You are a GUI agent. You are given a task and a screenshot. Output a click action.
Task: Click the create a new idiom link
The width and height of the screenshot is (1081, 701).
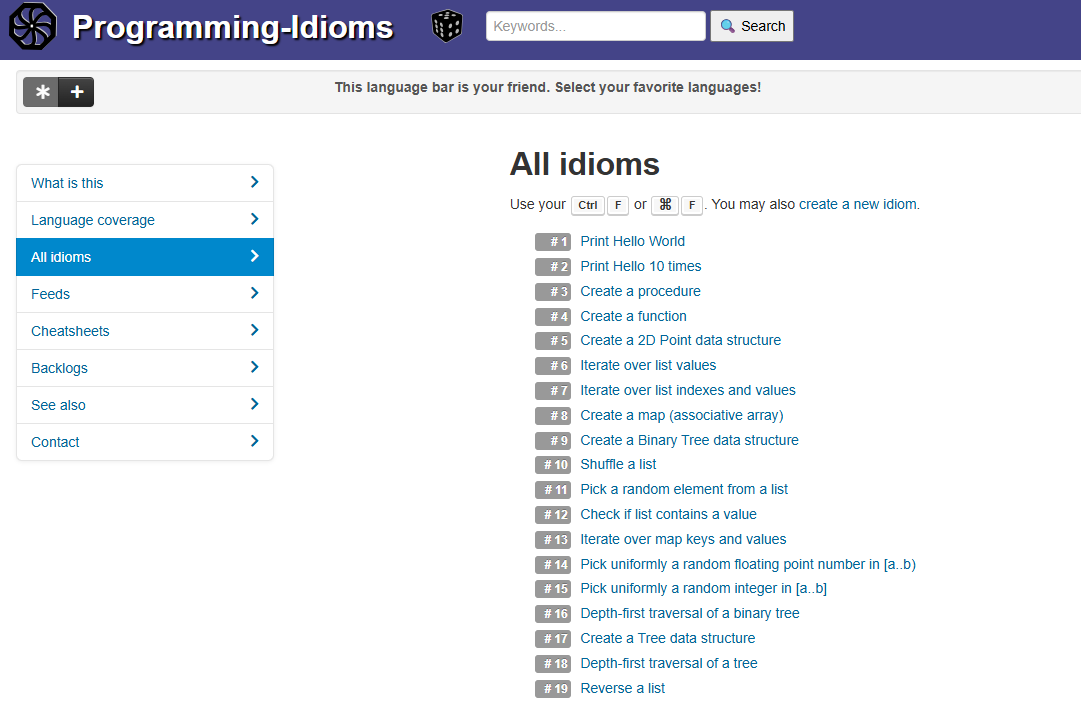point(858,204)
